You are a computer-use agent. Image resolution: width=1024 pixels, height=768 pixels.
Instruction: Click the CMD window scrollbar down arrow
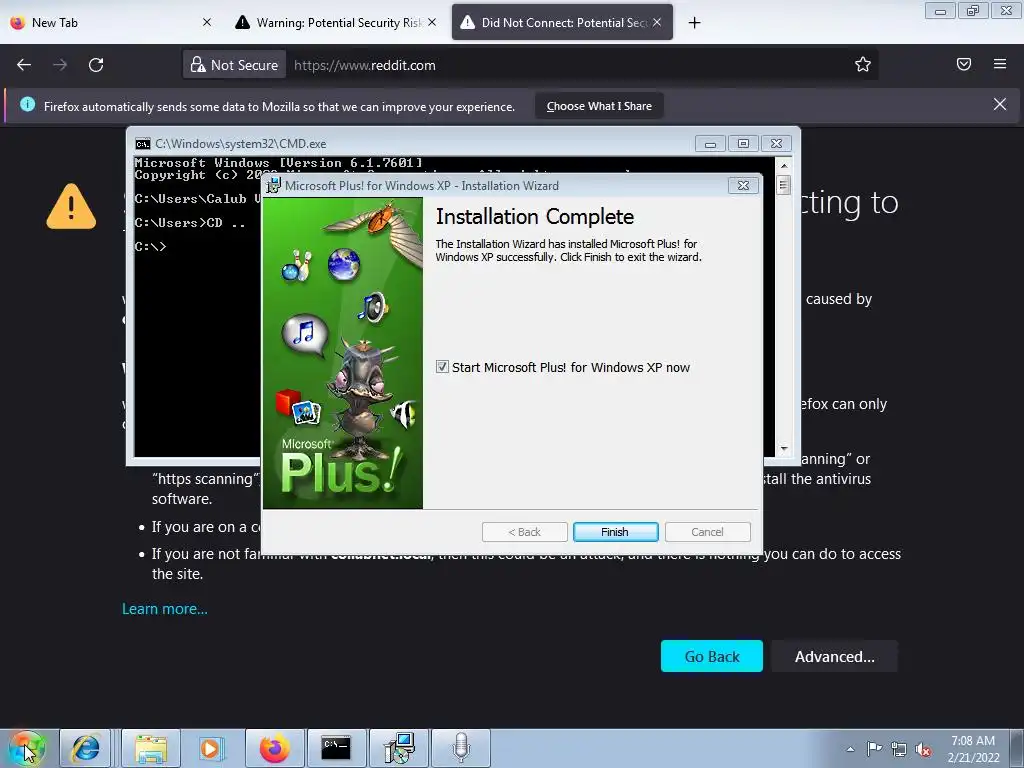(784, 449)
